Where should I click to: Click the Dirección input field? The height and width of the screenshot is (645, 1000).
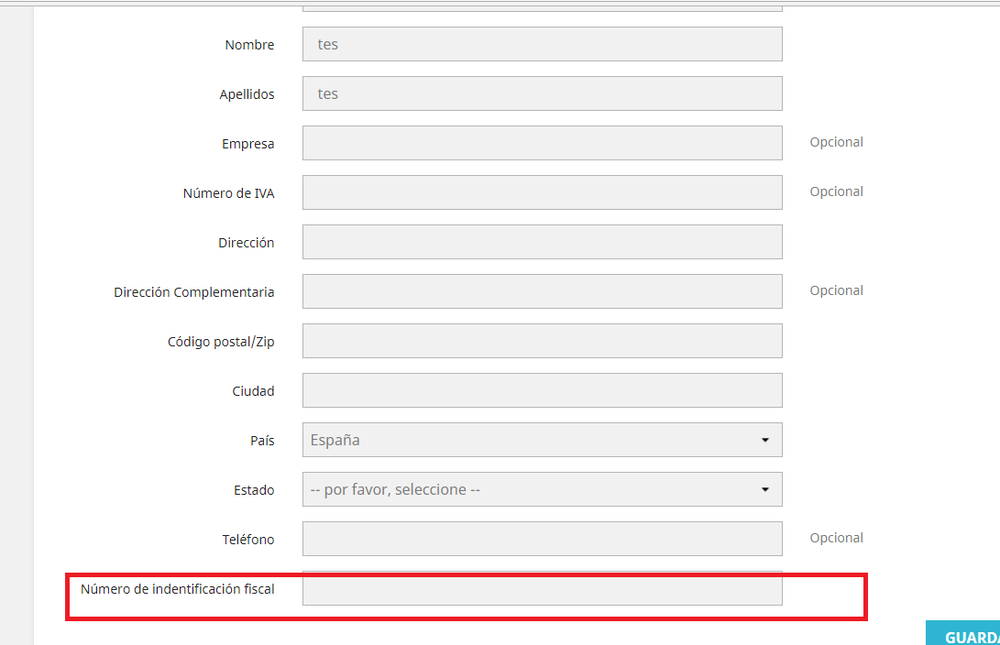pos(542,242)
